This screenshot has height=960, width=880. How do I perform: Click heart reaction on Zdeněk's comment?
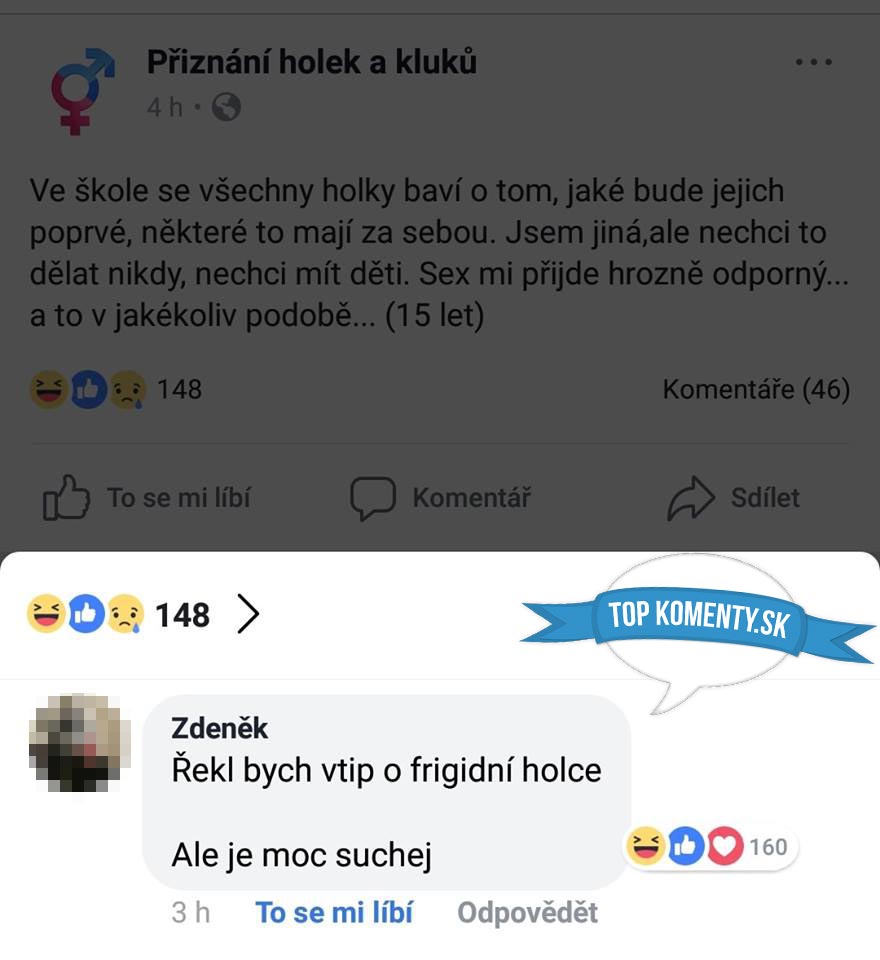point(725,846)
